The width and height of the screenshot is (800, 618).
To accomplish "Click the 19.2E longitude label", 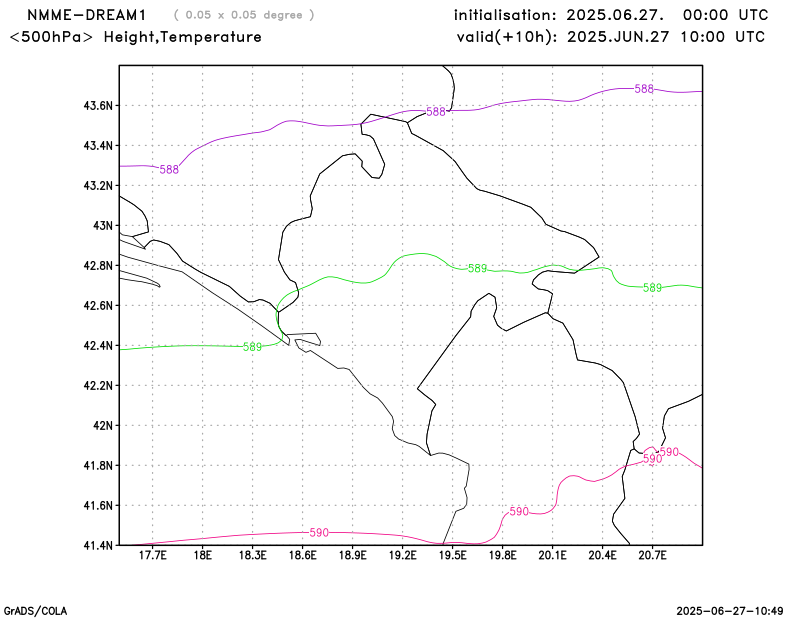I will 403,555.
